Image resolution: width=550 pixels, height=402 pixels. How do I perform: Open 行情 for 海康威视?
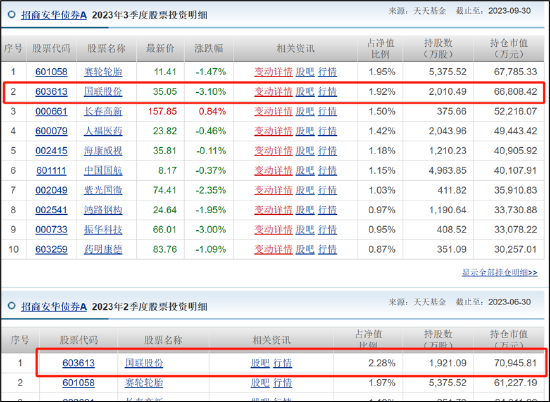point(327,151)
